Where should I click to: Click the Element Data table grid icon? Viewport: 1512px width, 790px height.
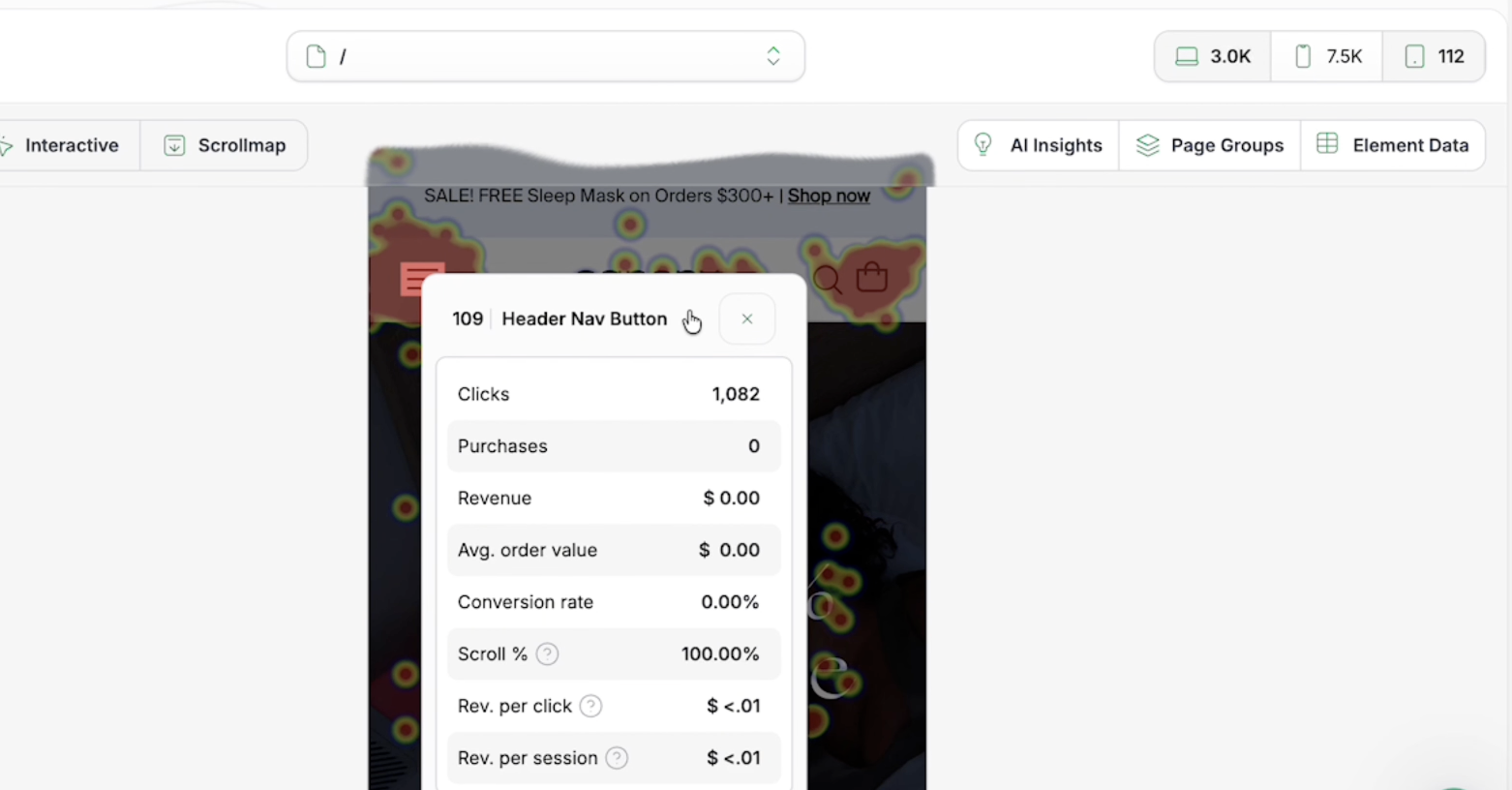pos(1328,144)
